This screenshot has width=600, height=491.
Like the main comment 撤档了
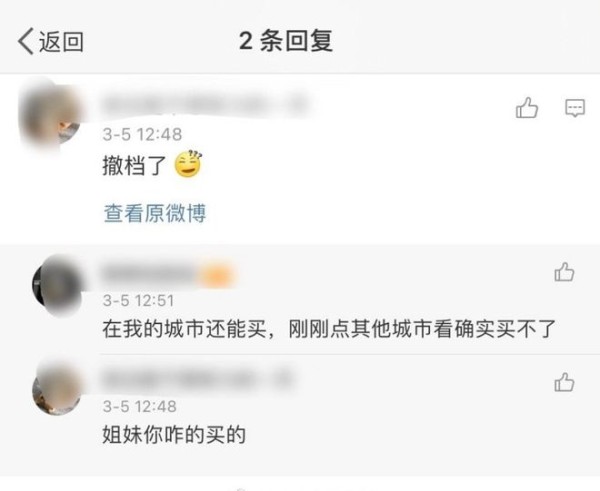point(527,108)
